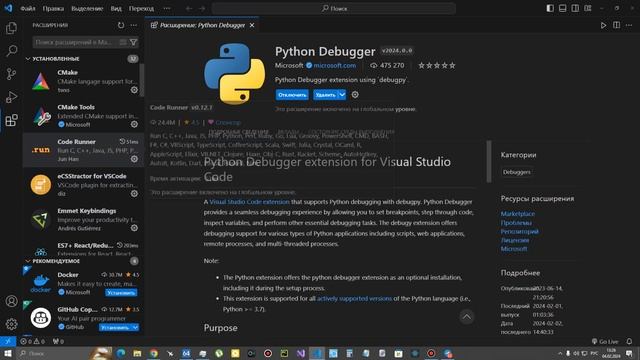Close the Python Debugger extension tab
Image resolution: width=640 pixels, height=360 pixels.
pos(252,25)
